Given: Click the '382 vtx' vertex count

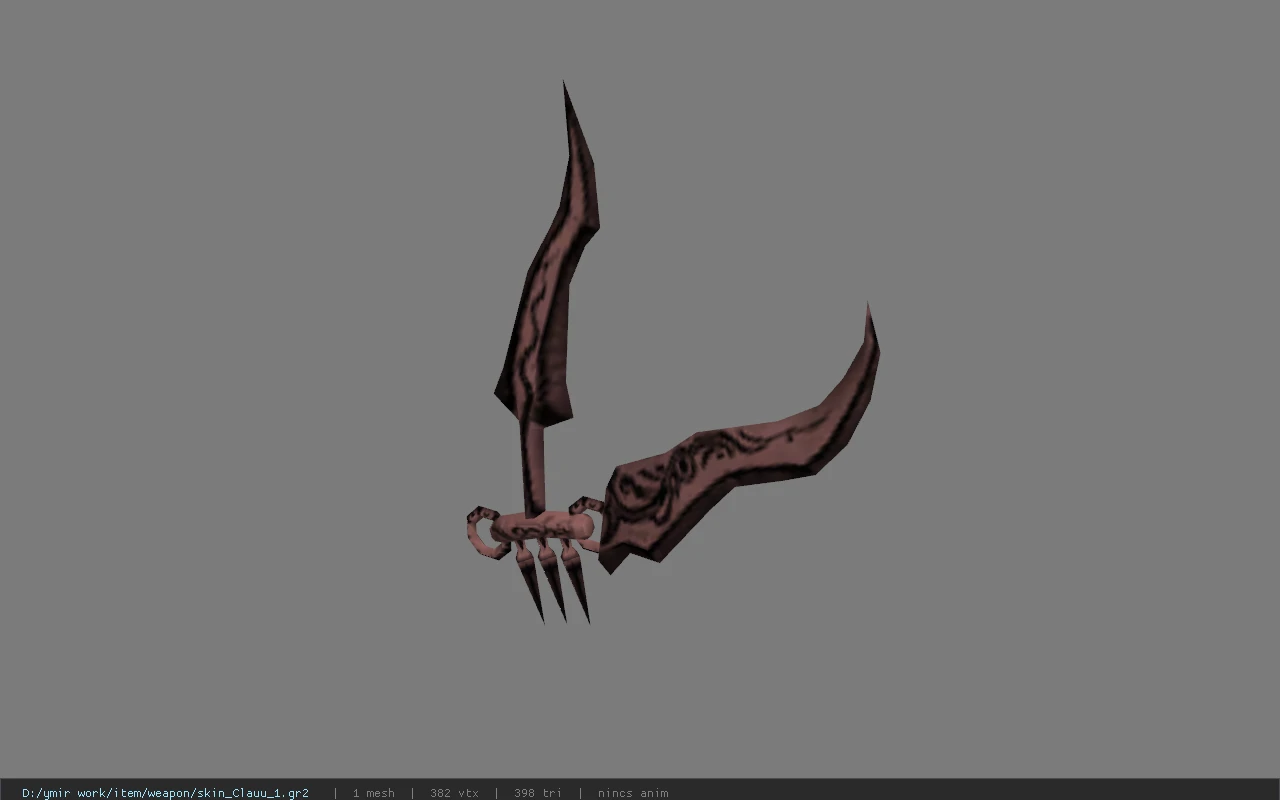Looking at the screenshot, I should (454, 793).
